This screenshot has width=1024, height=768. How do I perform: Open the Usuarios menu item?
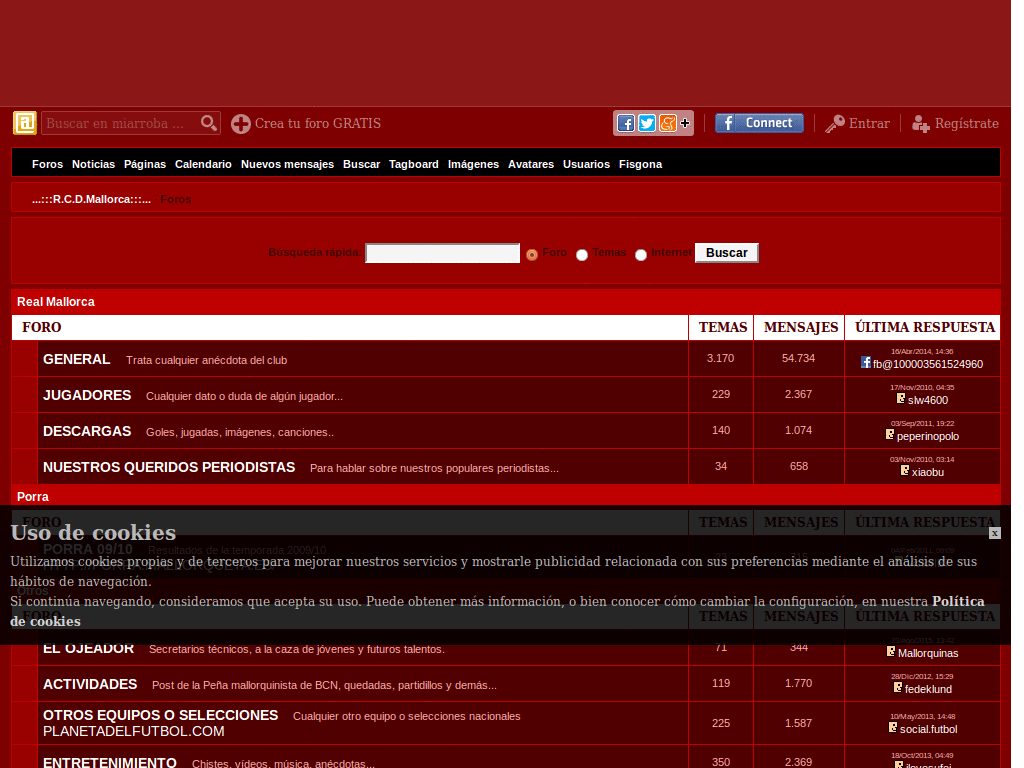point(586,164)
